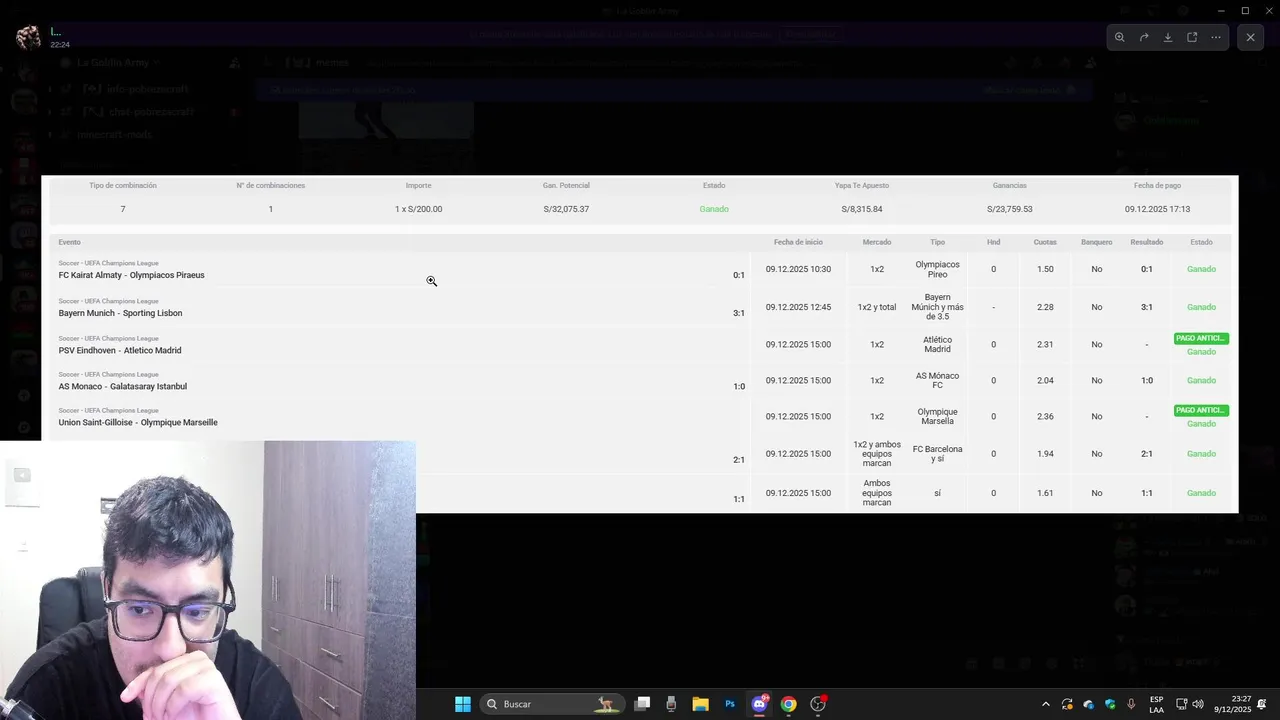Image resolution: width=1280 pixels, height=720 pixels.
Task: Forward the image using the arrow icon
Action: [1144, 37]
